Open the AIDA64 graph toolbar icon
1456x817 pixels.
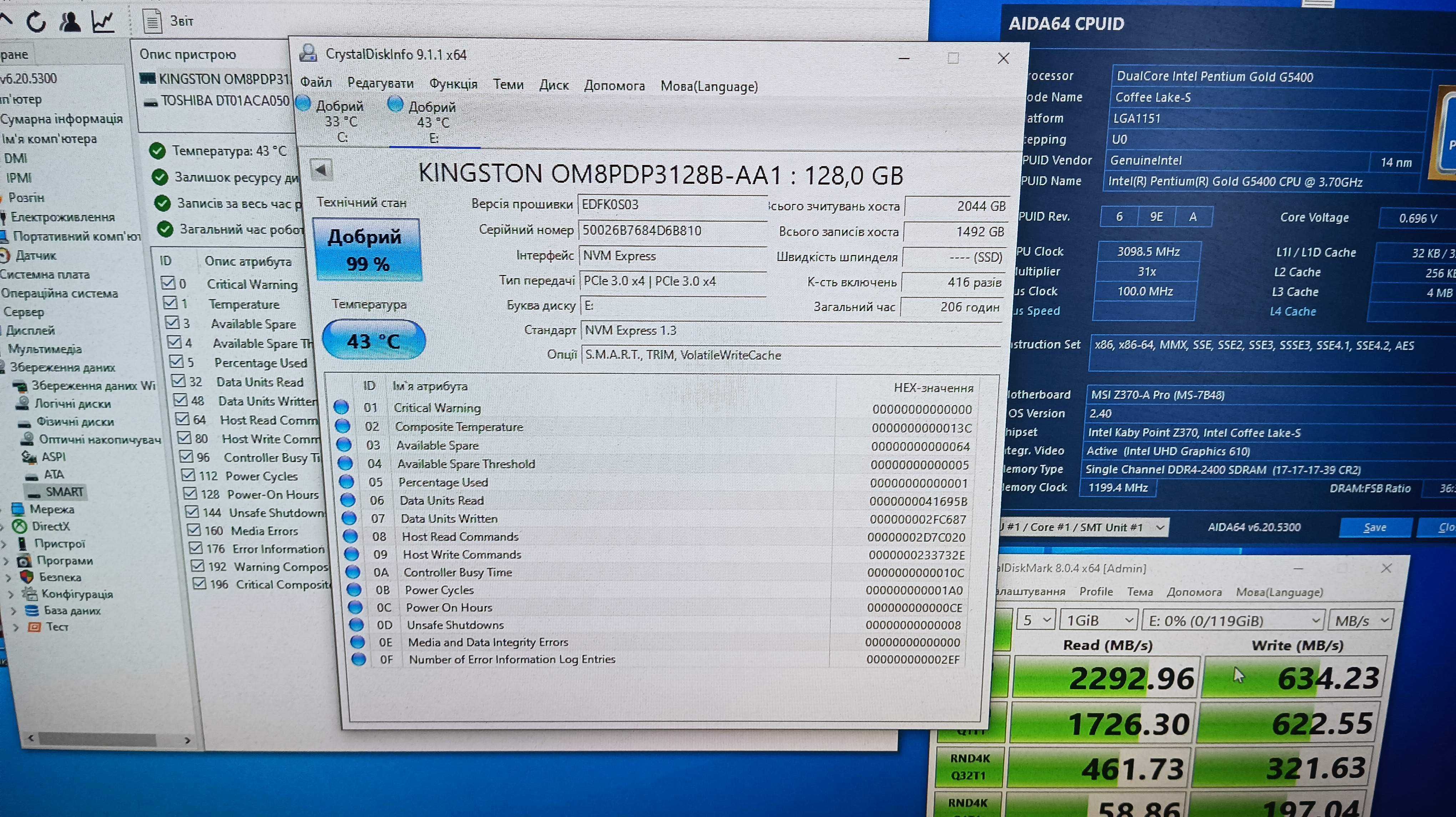coord(103,21)
